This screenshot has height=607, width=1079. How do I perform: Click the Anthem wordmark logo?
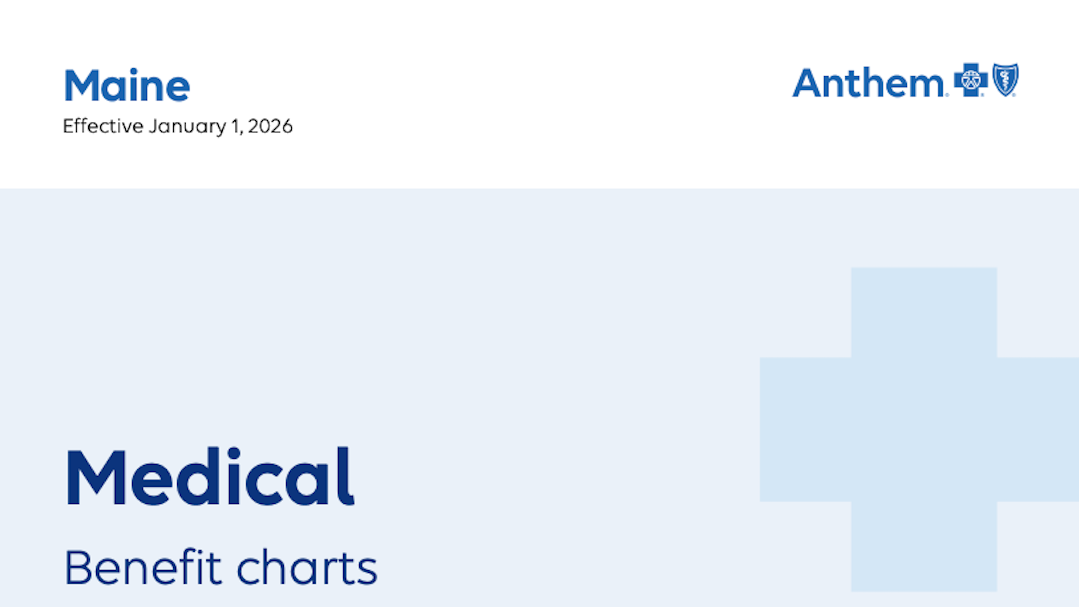[868, 83]
